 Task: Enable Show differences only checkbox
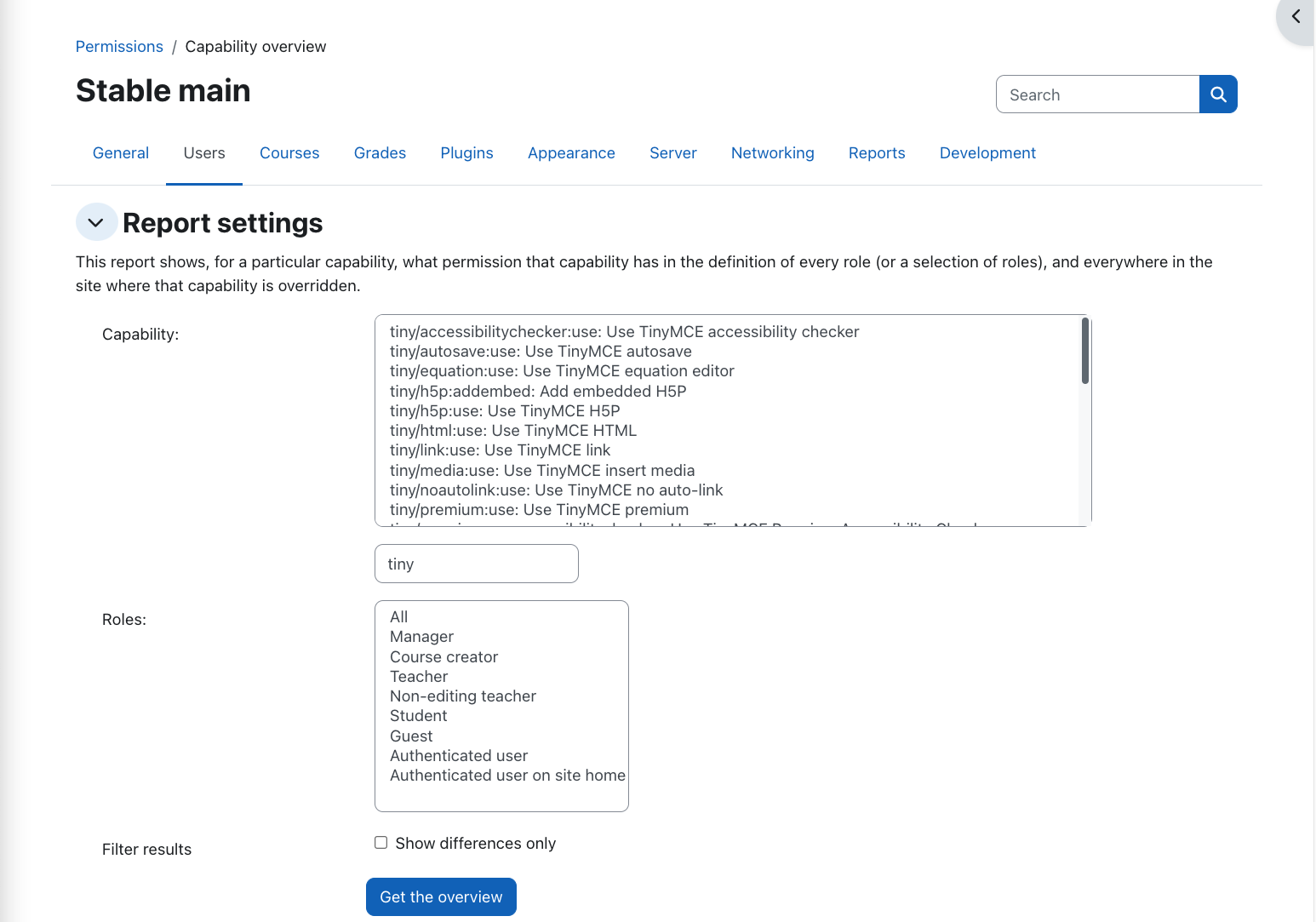point(381,843)
